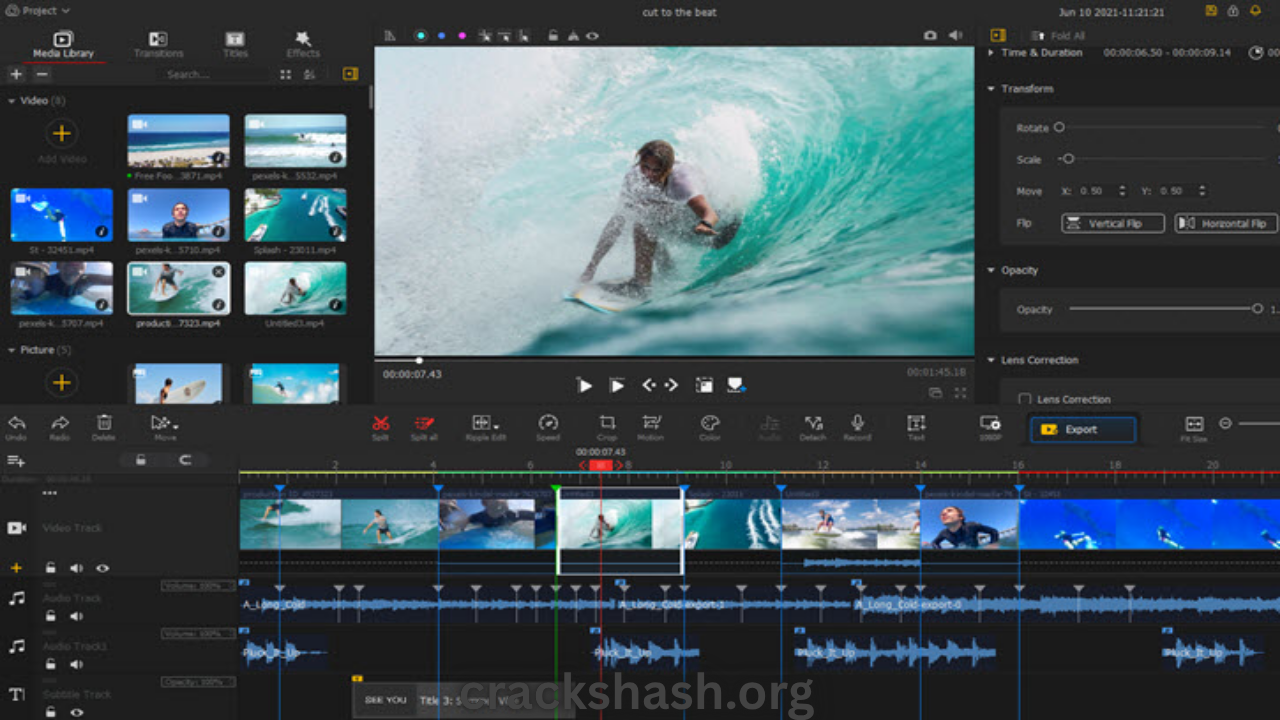The height and width of the screenshot is (720, 1280).
Task: Switch to the Media Library tab
Action: (x=63, y=44)
